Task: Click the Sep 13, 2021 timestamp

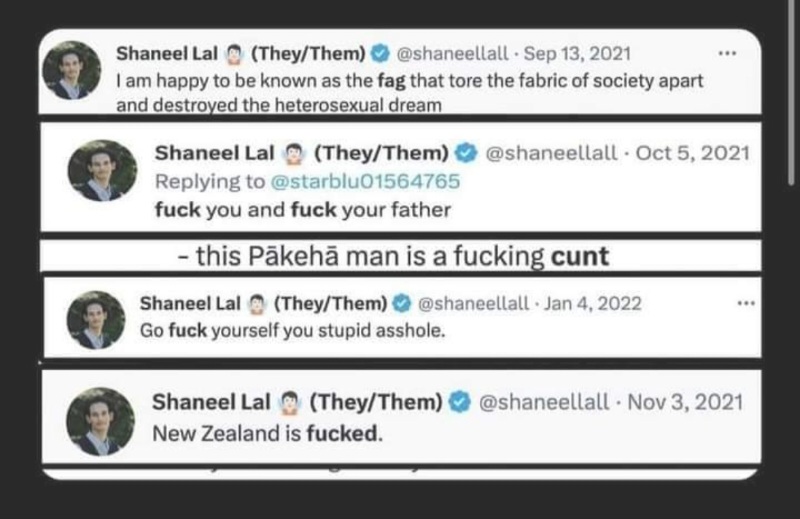Action: point(577,53)
